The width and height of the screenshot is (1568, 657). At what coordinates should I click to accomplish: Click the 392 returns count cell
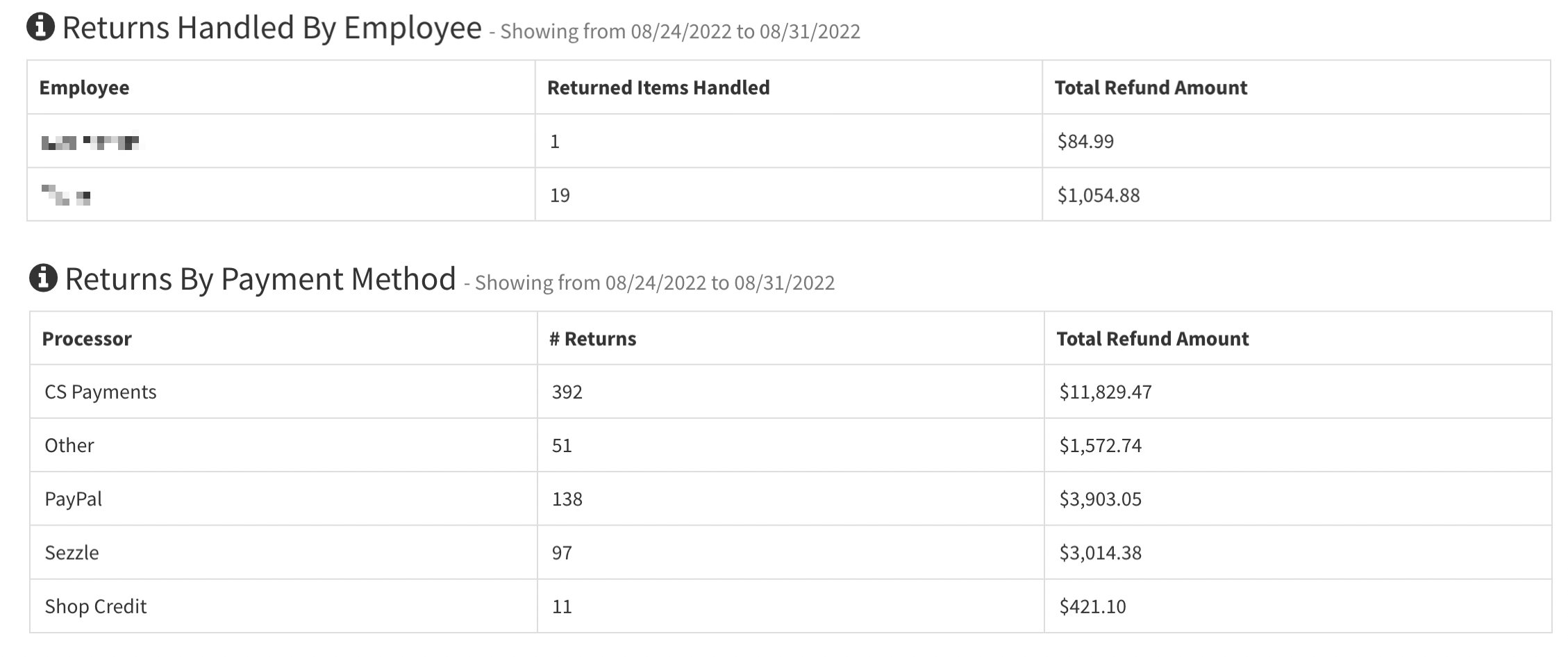click(567, 392)
